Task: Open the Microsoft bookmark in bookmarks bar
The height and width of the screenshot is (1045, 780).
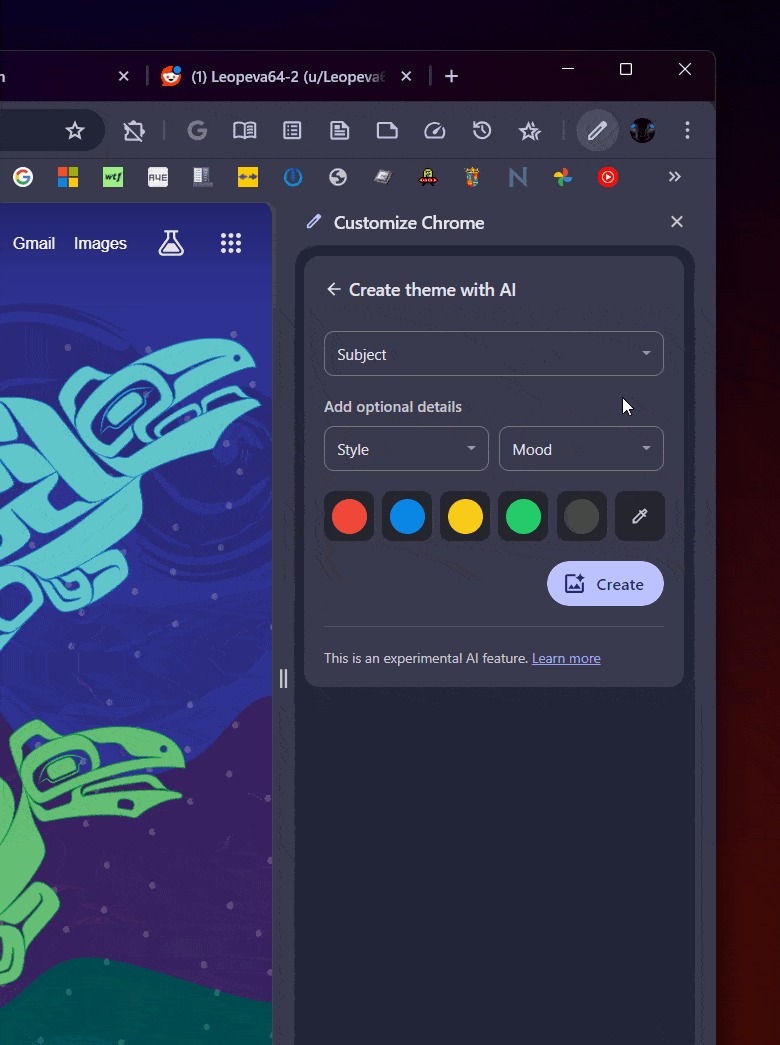Action: click(68, 177)
